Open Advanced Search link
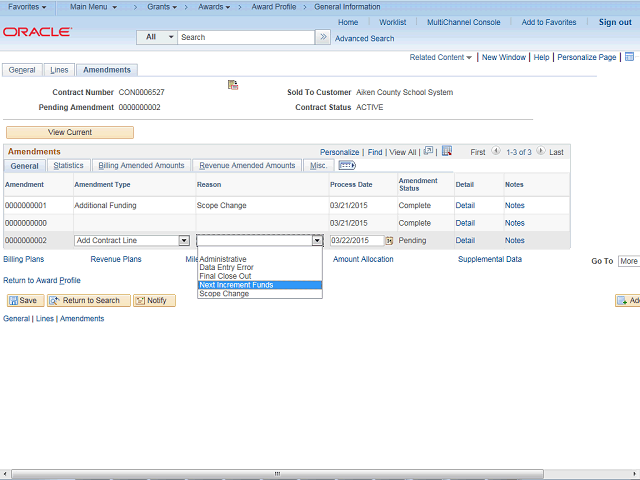Image resolution: width=640 pixels, height=480 pixels. tap(364, 38)
